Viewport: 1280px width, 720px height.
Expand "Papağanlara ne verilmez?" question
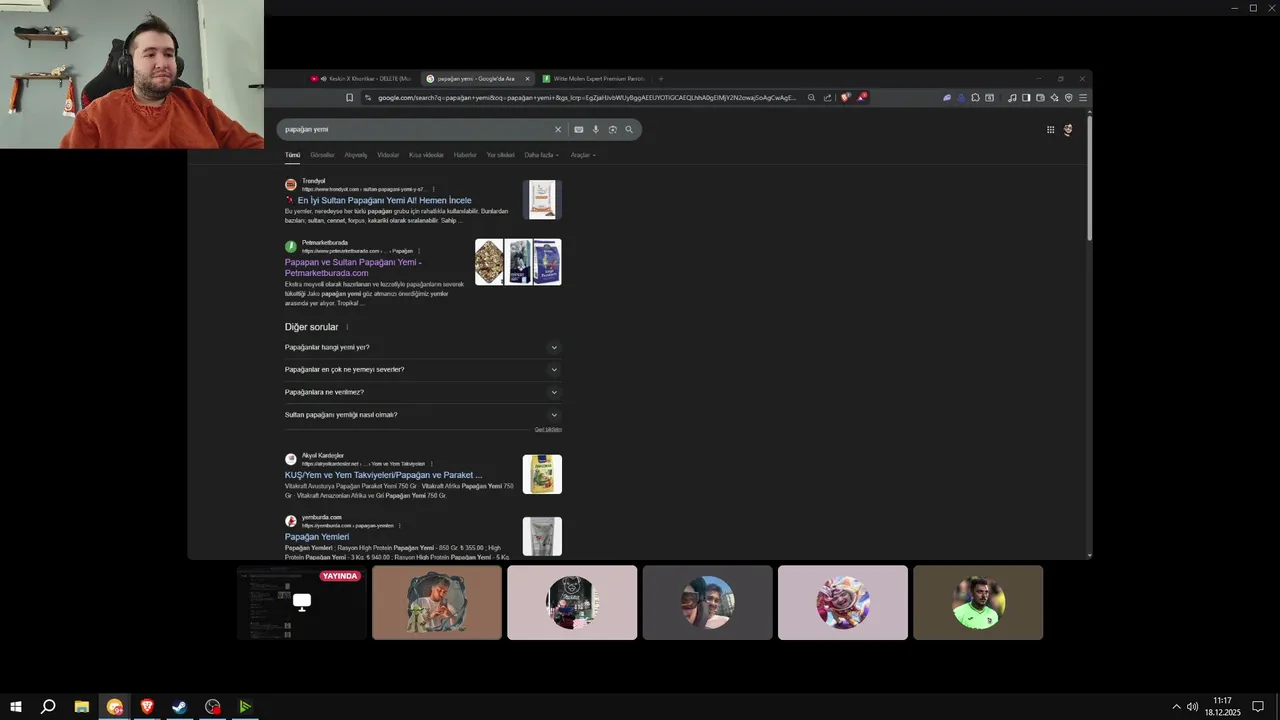423,392
